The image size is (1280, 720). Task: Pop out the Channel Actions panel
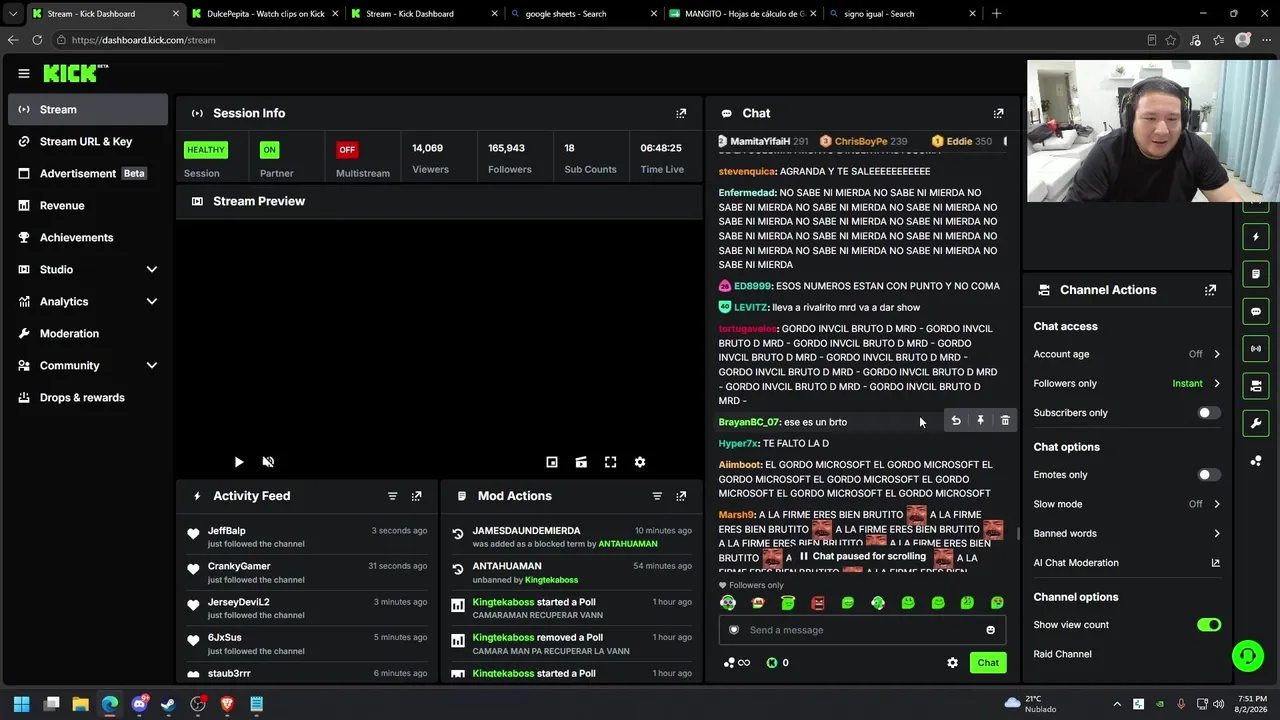1210,290
